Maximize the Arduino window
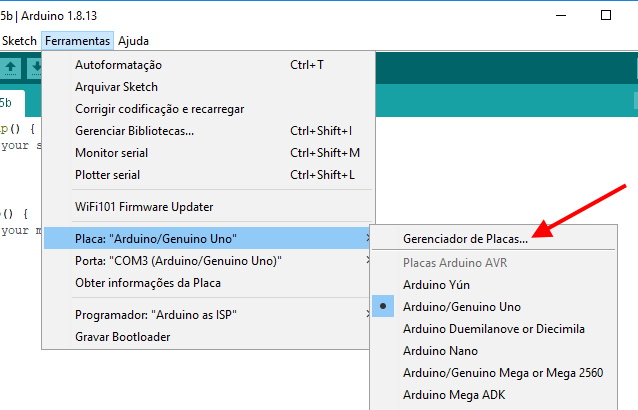Image resolution: width=638 pixels, height=410 pixels. [x=606, y=15]
